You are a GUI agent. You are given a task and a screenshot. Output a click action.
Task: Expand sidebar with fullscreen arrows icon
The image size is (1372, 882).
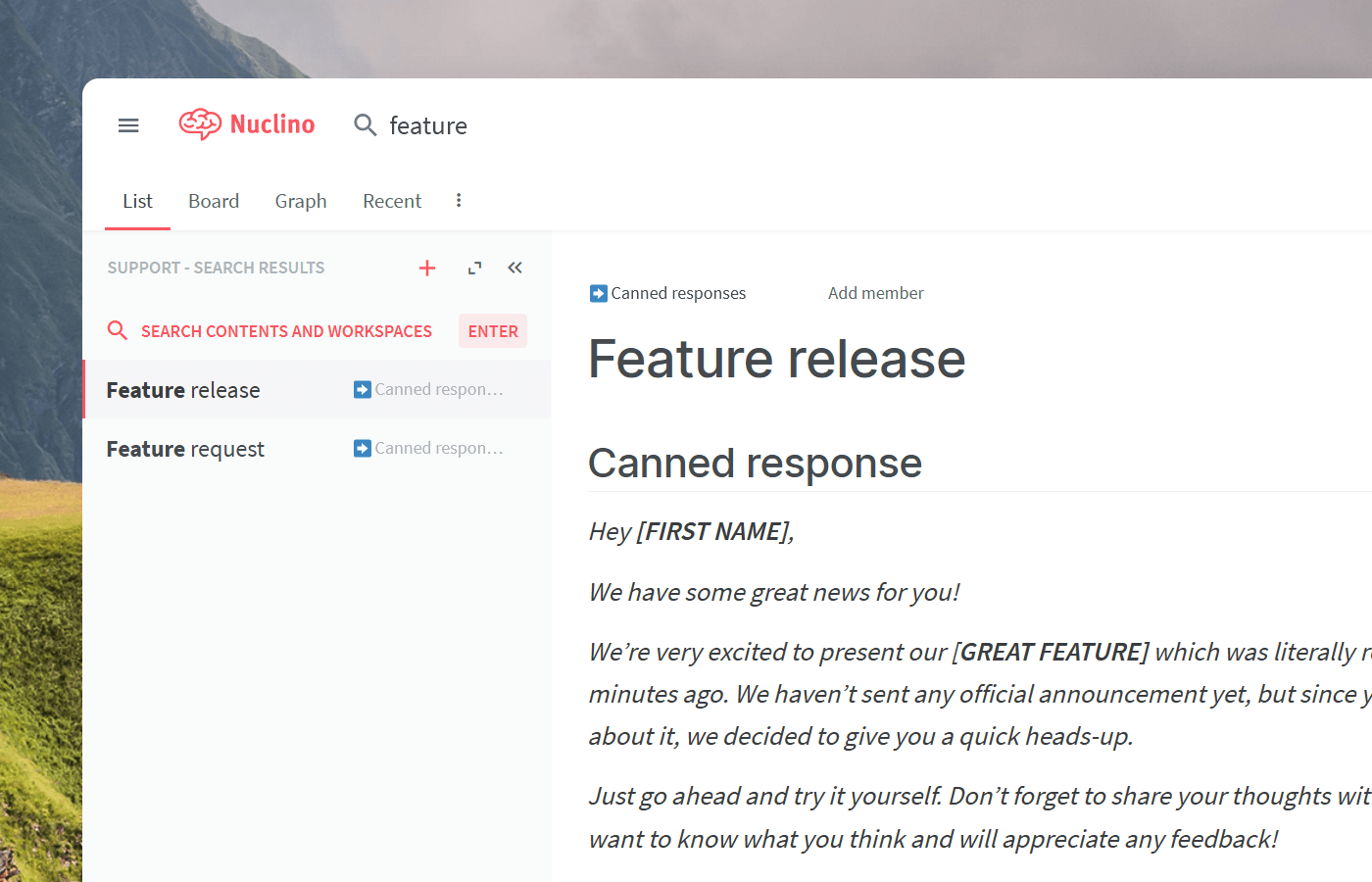pyautogui.click(x=475, y=268)
